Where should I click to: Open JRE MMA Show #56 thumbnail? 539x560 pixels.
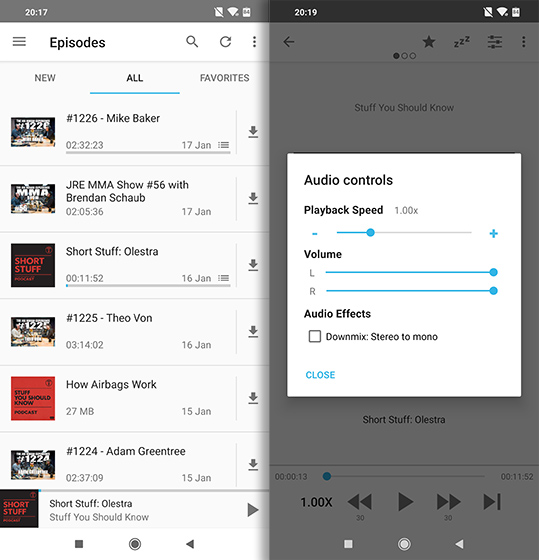click(x=33, y=199)
